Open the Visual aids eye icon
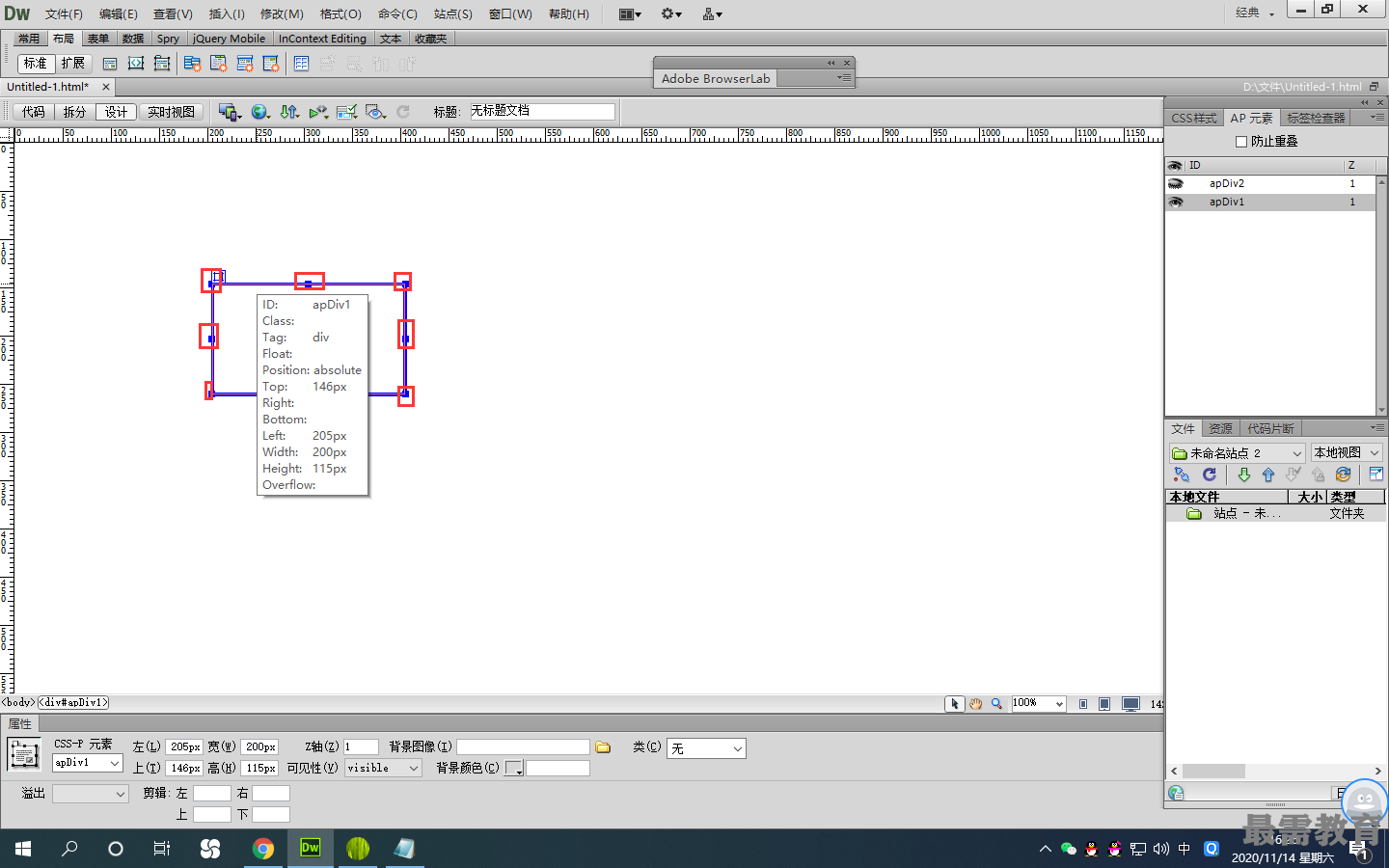Image resolution: width=1389 pixels, height=868 pixels. click(x=376, y=112)
